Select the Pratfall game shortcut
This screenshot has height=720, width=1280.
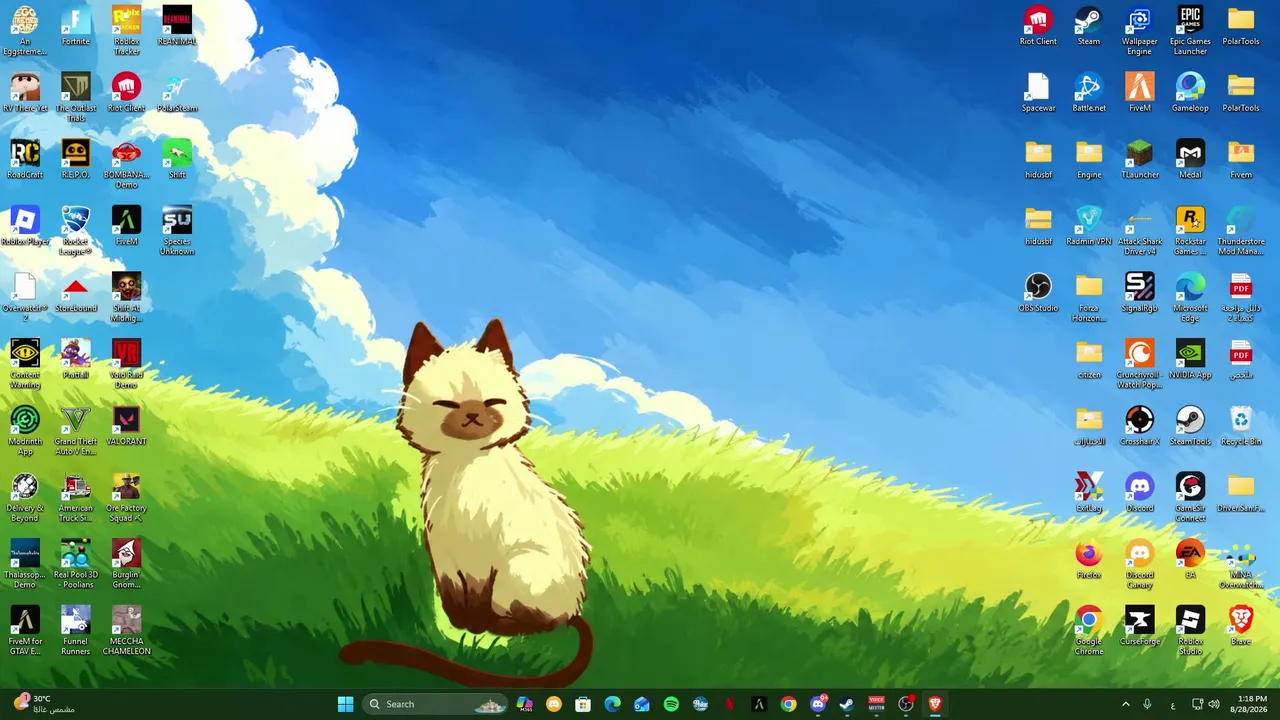coord(76,359)
